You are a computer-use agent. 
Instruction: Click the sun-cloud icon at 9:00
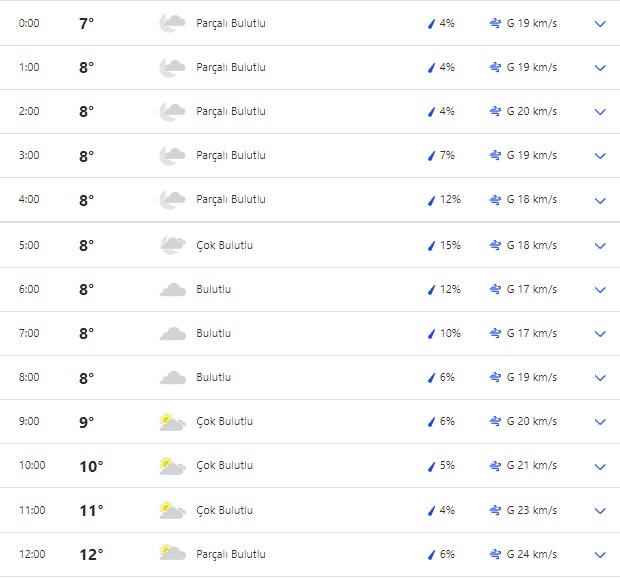(x=172, y=422)
